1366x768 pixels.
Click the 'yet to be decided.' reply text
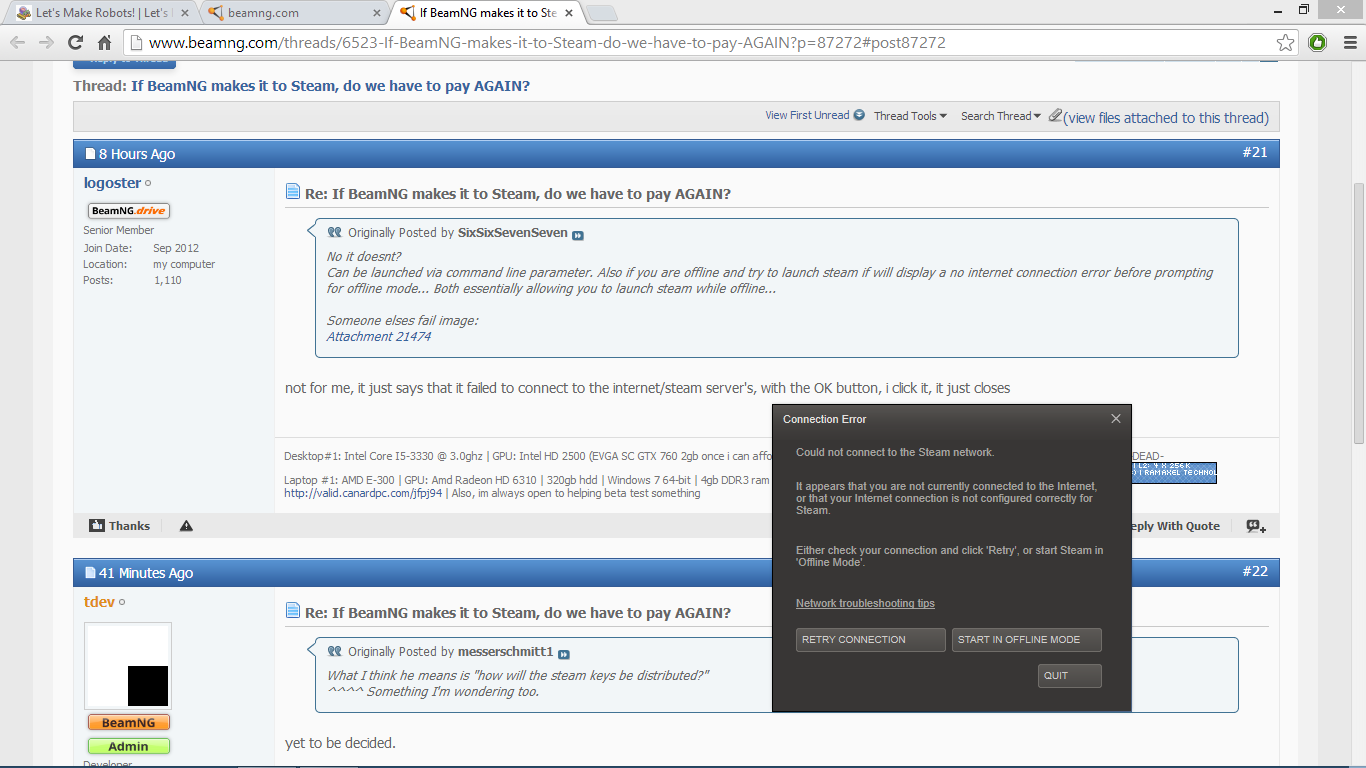[340, 743]
